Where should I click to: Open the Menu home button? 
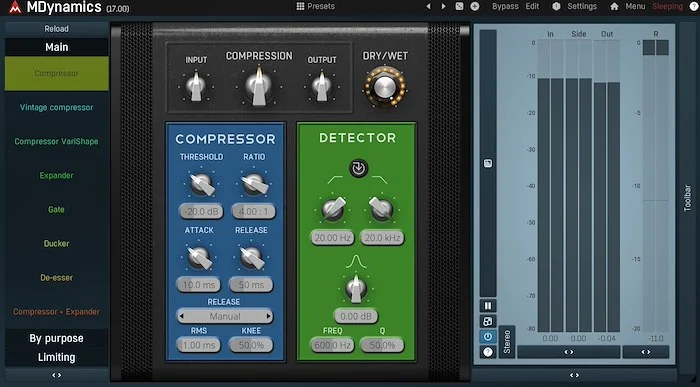[628, 6]
